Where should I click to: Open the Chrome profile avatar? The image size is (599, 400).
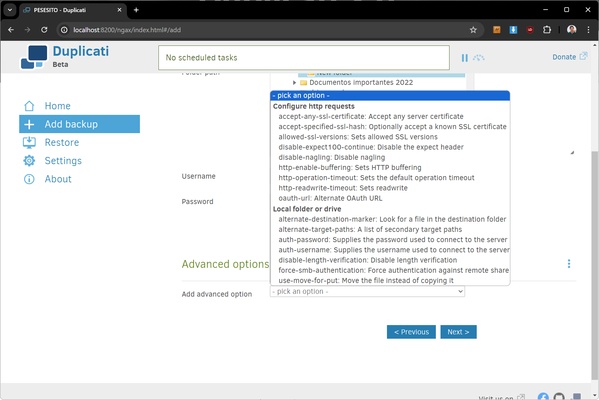click(571, 30)
